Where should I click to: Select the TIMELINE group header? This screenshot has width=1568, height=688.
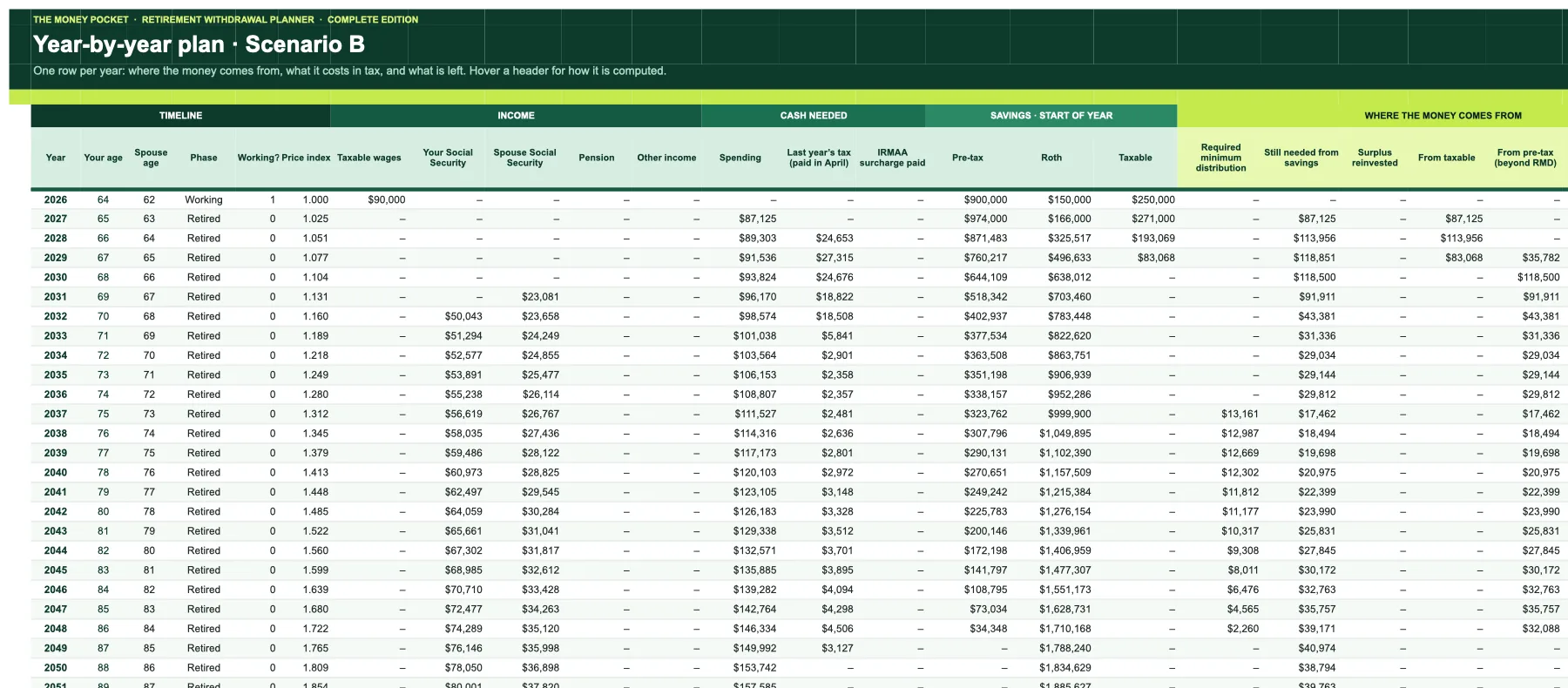click(x=180, y=116)
